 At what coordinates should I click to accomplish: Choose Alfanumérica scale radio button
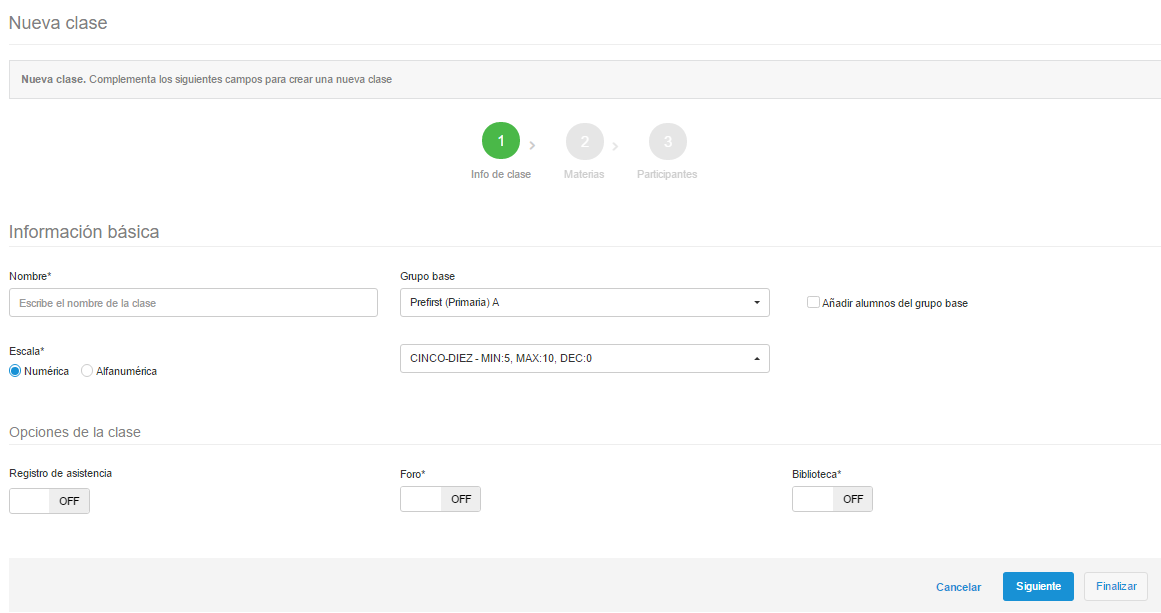tap(87, 371)
